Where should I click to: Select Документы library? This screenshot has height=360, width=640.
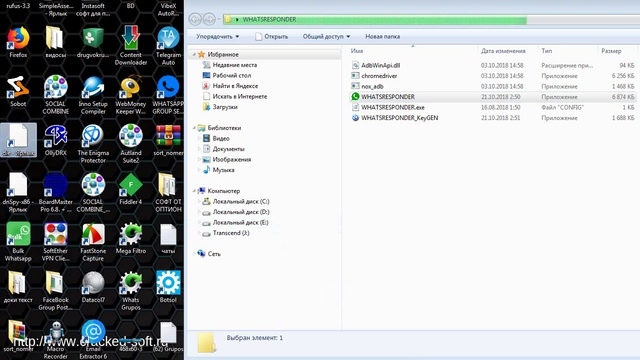click(228, 149)
